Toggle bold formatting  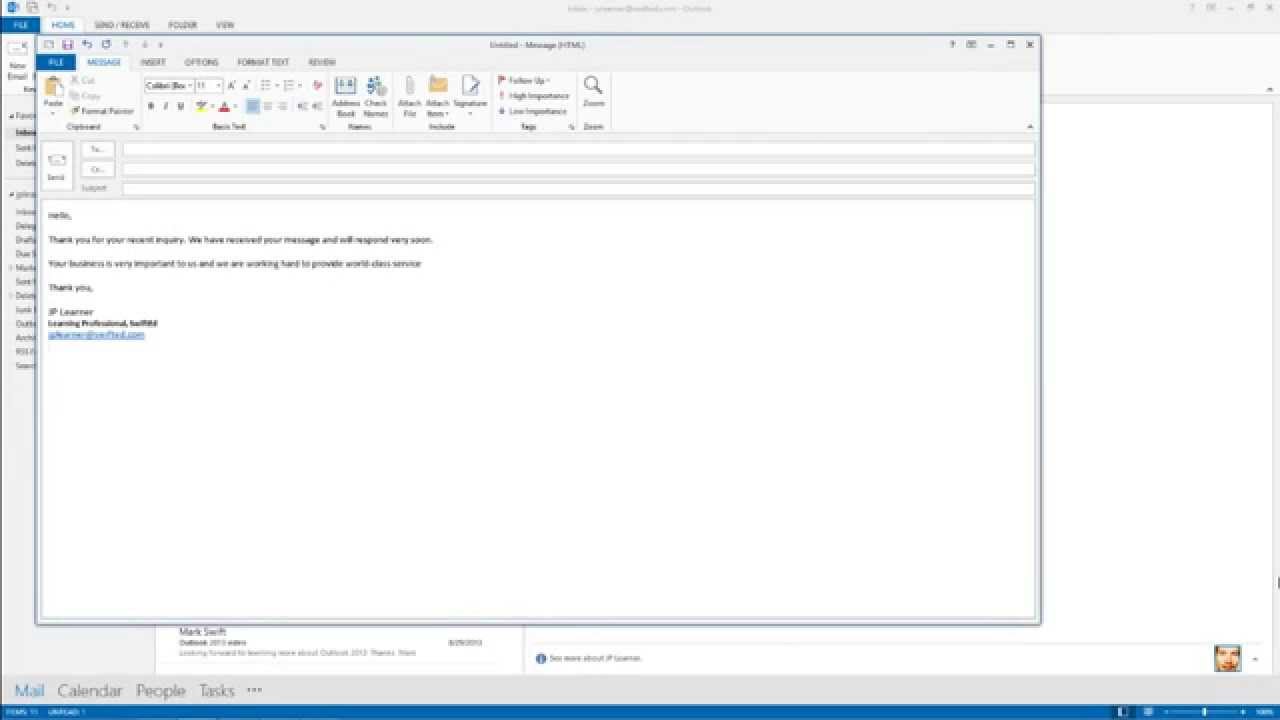(x=151, y=106)
